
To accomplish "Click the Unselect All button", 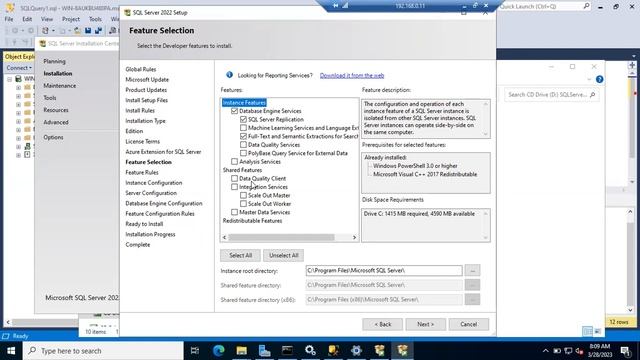I will click(x=283, y=255).
